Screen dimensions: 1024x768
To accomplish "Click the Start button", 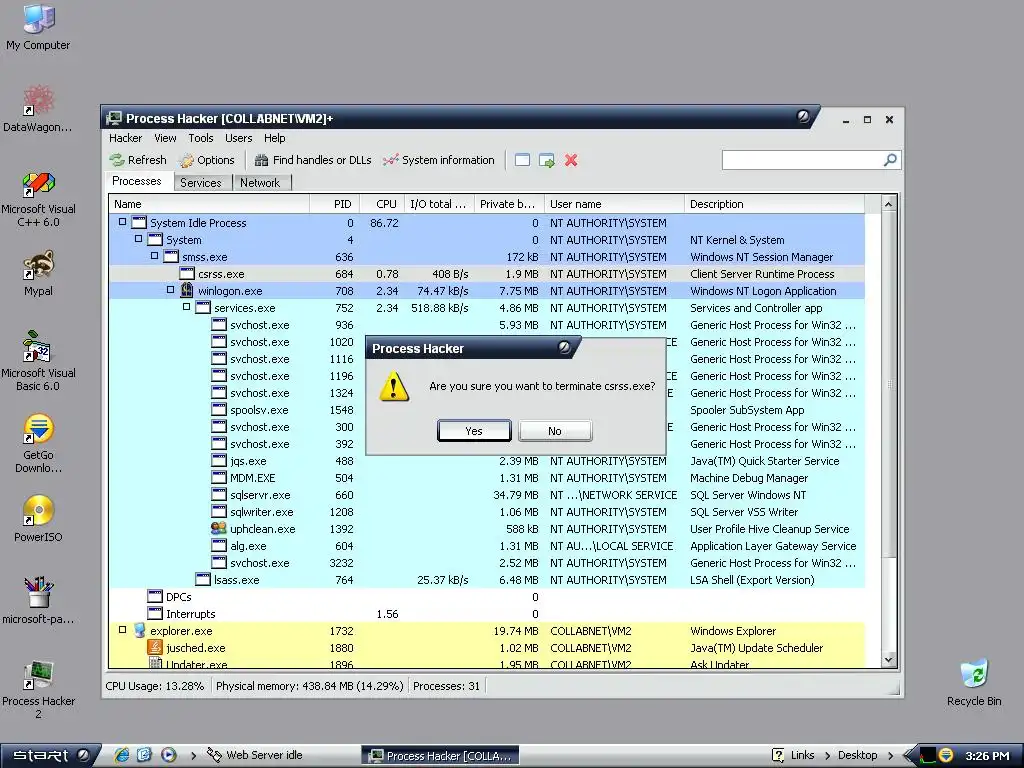I will [x=48, y=756].
